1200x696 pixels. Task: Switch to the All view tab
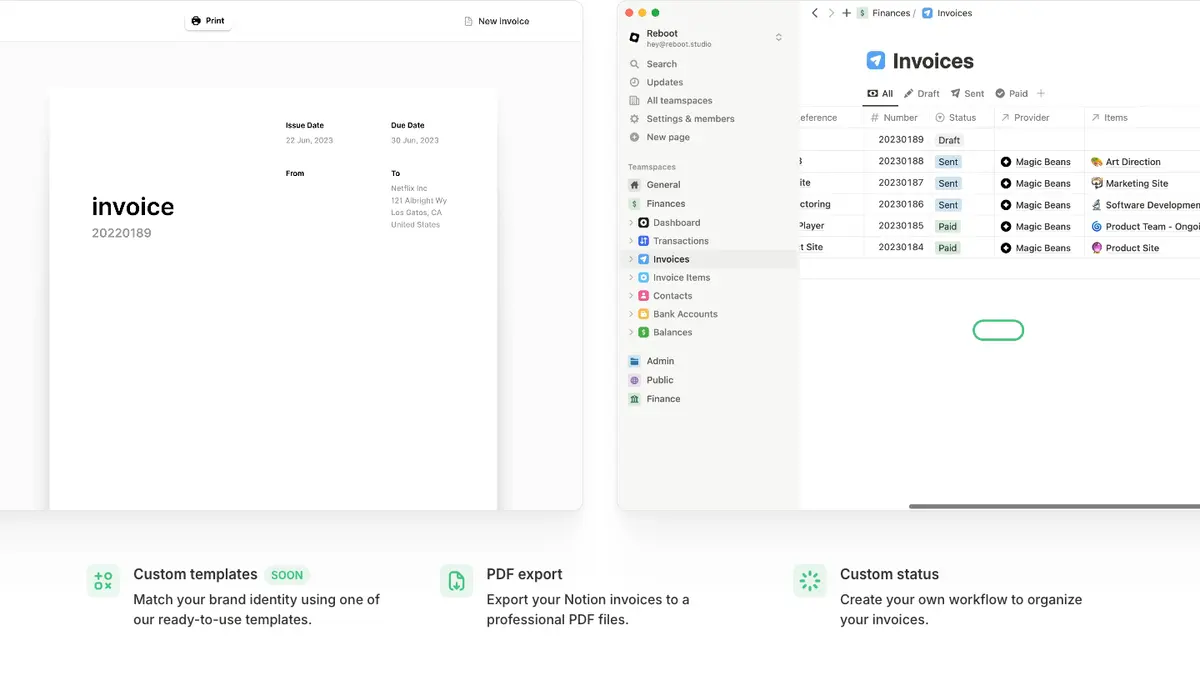coord(880,94)
